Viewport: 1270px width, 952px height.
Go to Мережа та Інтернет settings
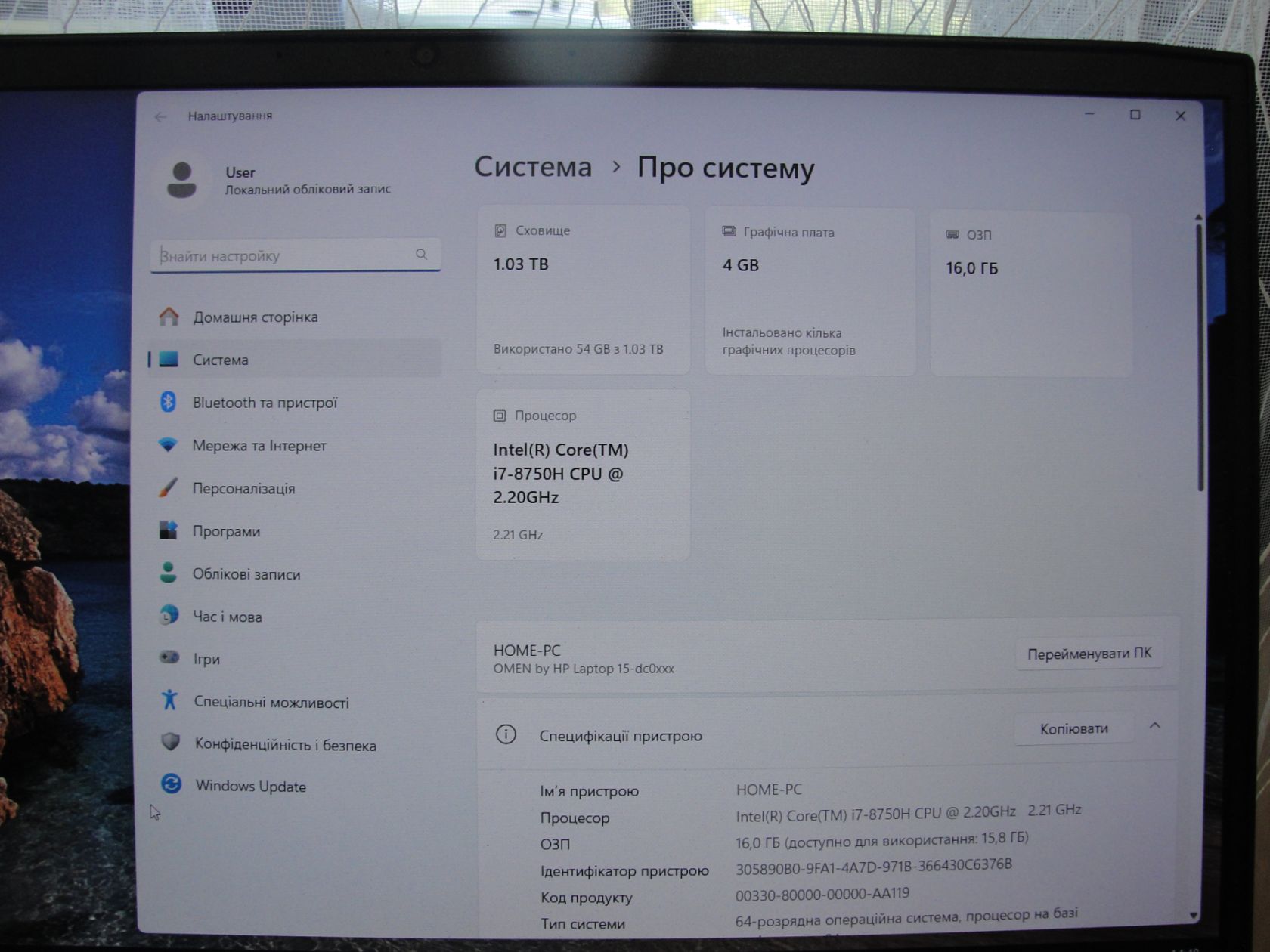coord(296,446)
